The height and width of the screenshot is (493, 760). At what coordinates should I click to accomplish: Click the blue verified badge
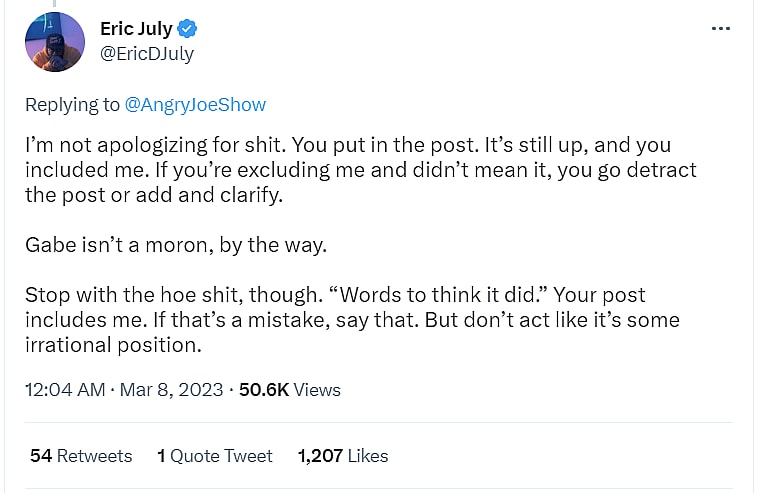pyautogui.click(x=188, y=29)
